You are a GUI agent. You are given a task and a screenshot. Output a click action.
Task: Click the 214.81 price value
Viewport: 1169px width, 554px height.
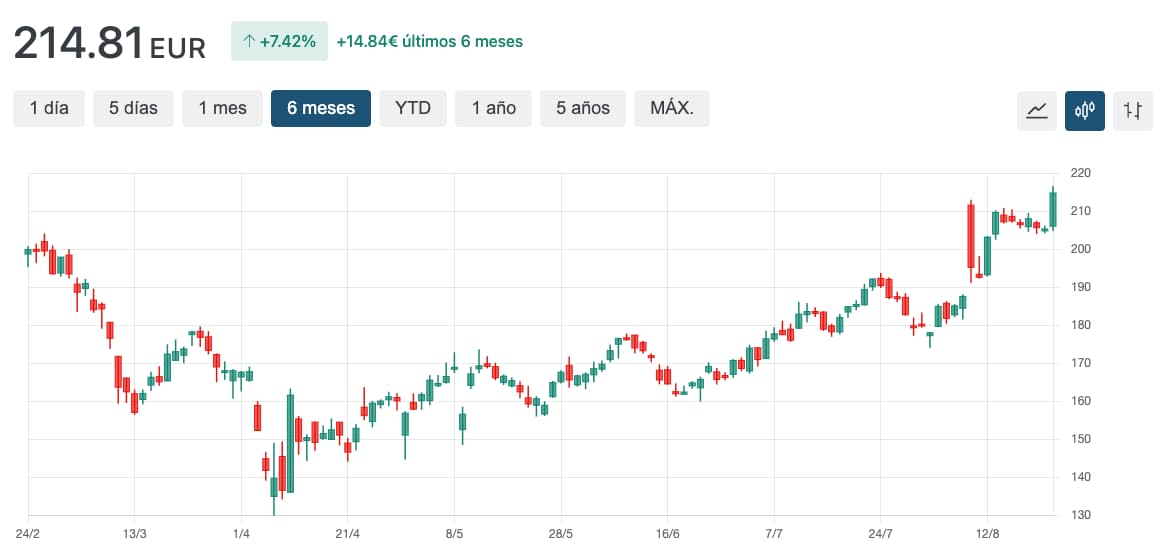78,43
